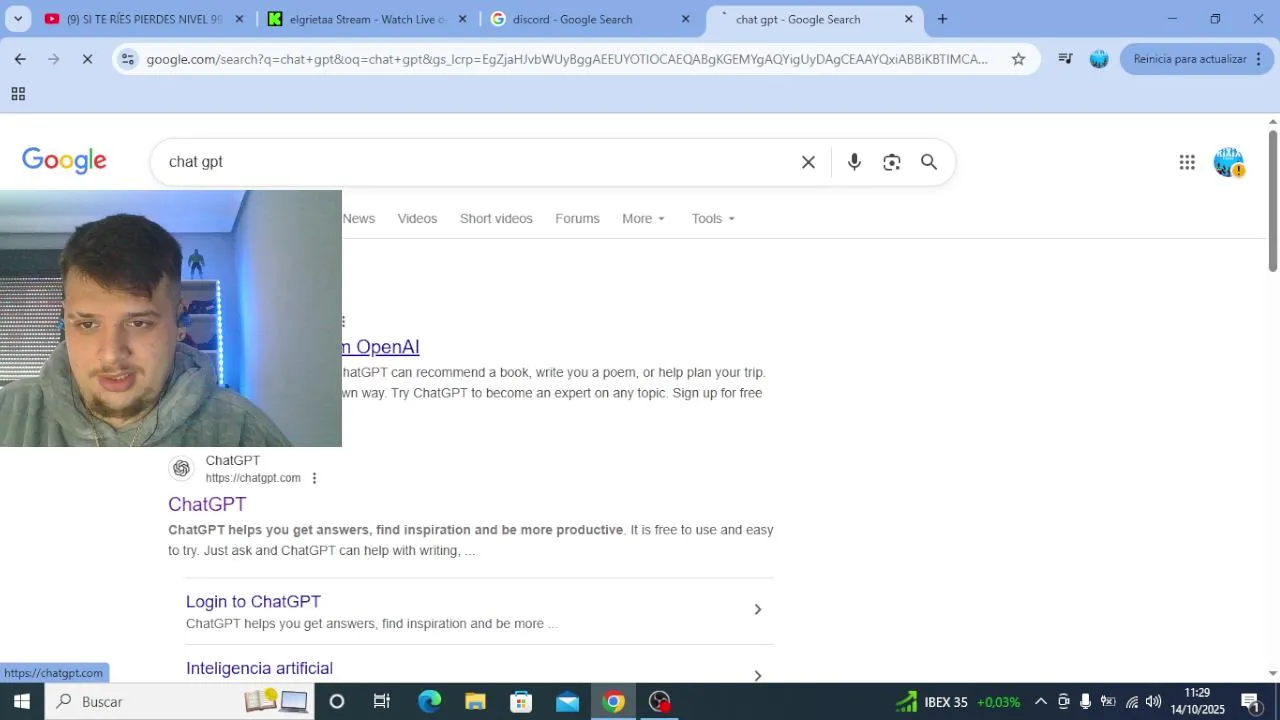Open the Google account avatar
This screenshot has width=1280, height=720.
point(1228,162)
